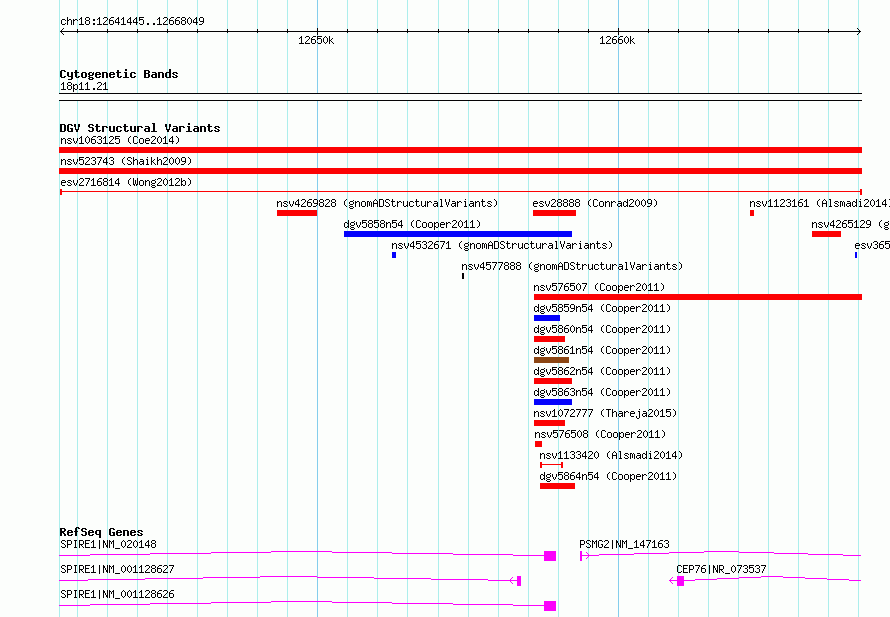Click the magenta exon box of SPIRE1 NM_020148
This screenshot has width=890, height=617.
coord(550,556)
